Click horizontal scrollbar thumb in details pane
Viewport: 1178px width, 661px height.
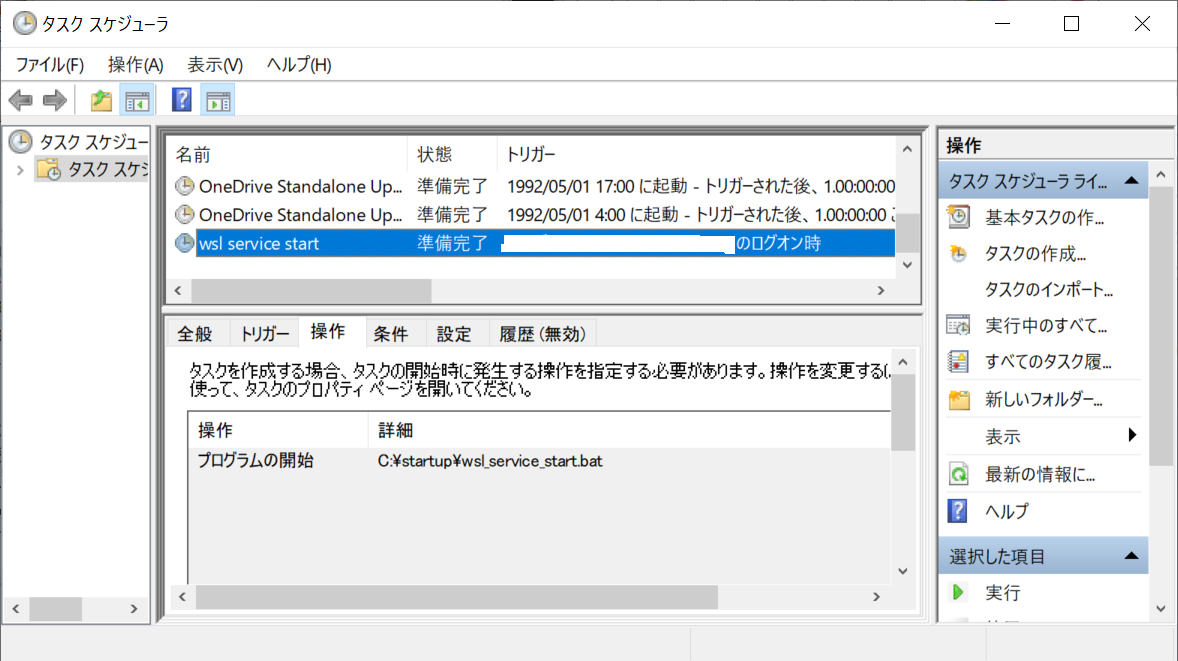coord(457,596)
